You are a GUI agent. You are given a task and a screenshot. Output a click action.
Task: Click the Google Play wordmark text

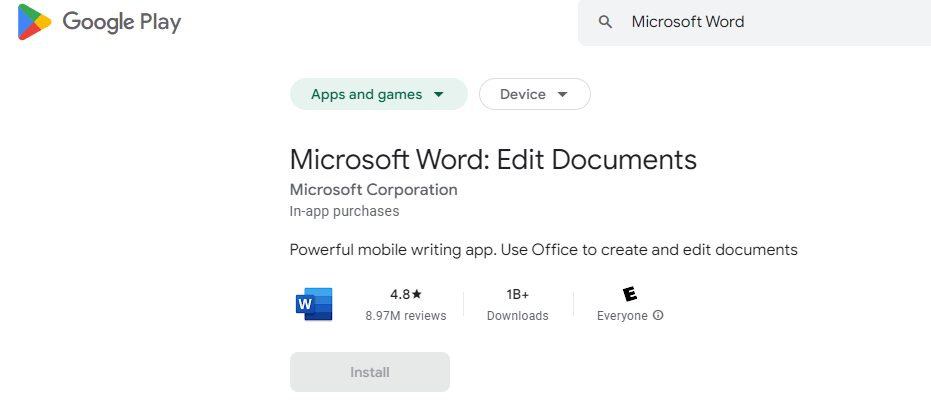(122, 23)
